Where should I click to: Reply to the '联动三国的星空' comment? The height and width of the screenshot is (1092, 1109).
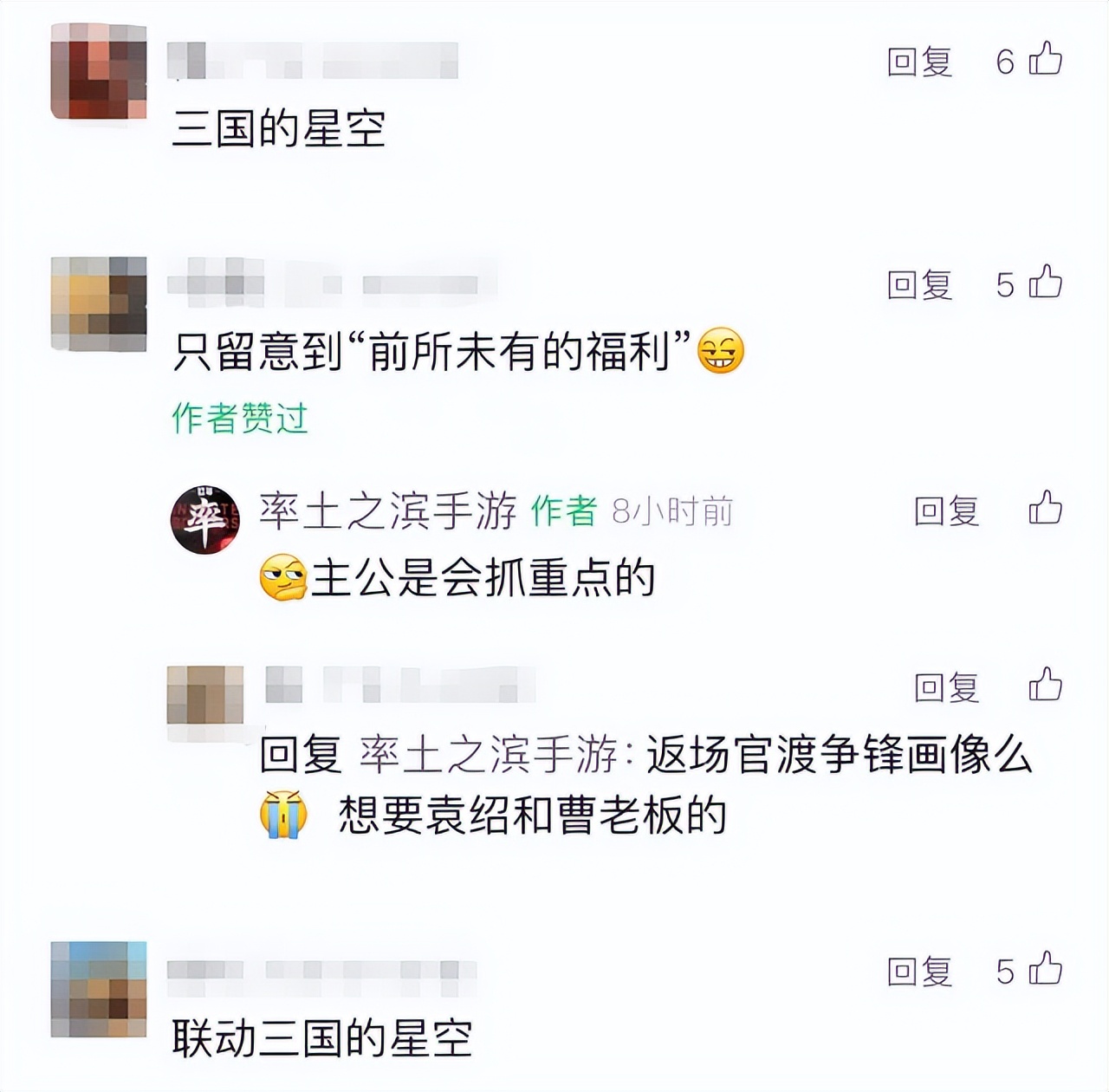coord(919,972)
